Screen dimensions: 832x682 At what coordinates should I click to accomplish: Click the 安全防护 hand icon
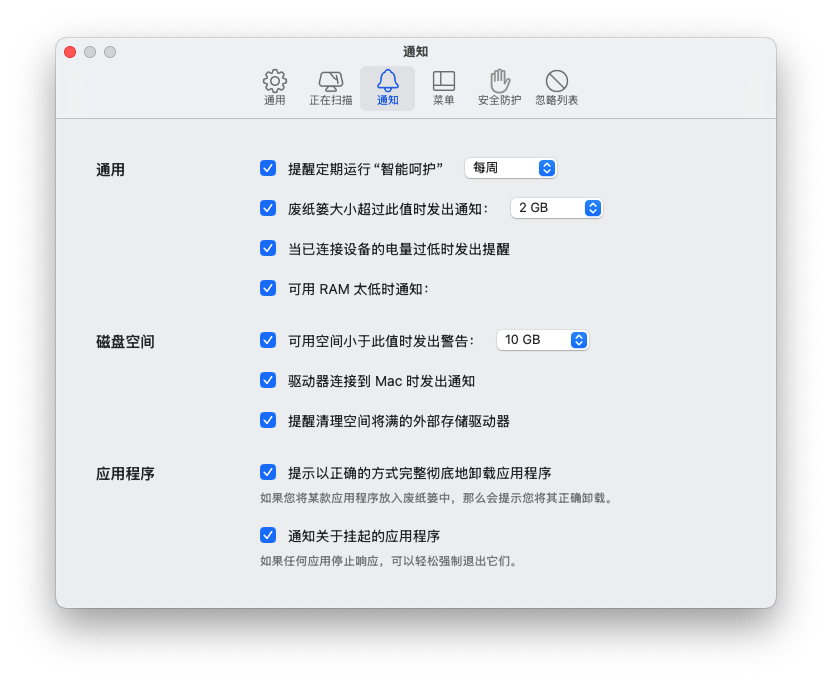[499, 88]
